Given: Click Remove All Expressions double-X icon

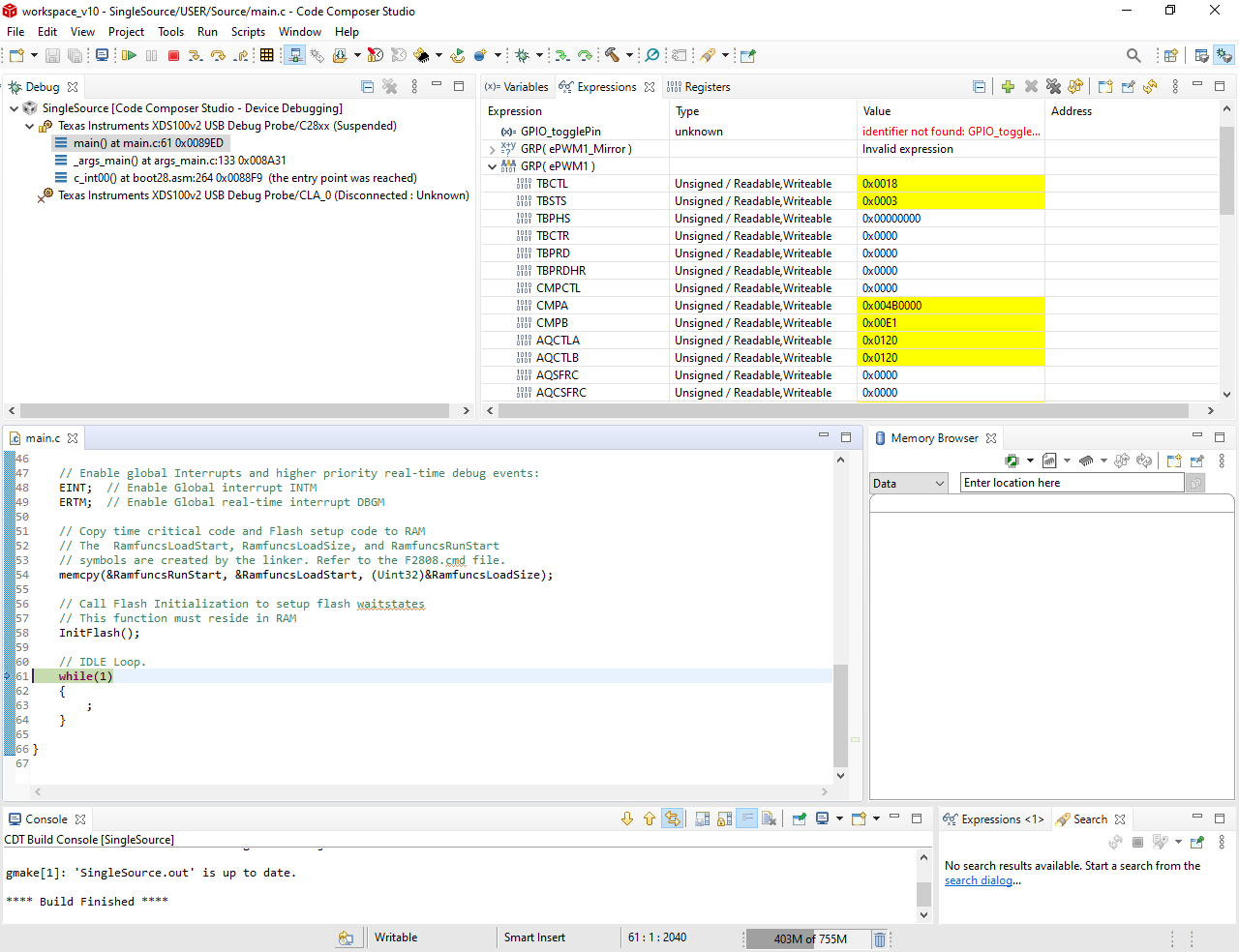Looking at the screenshot, I should coord(1054,87).
